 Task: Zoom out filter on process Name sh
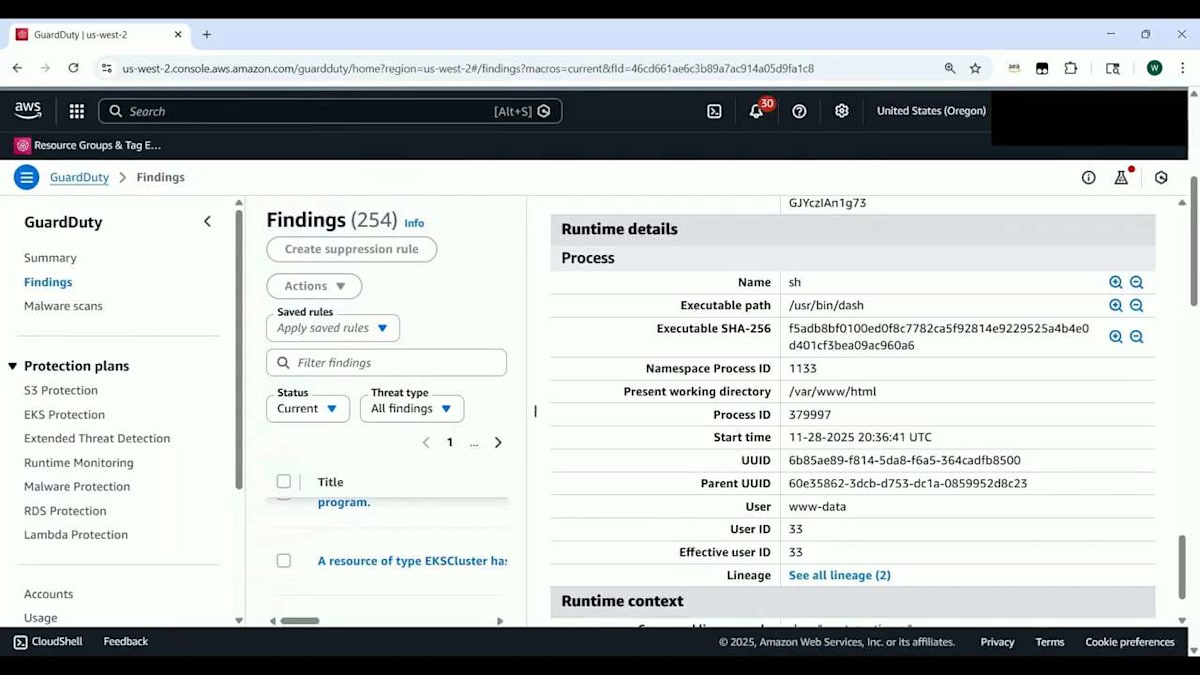pos(1137,283)
